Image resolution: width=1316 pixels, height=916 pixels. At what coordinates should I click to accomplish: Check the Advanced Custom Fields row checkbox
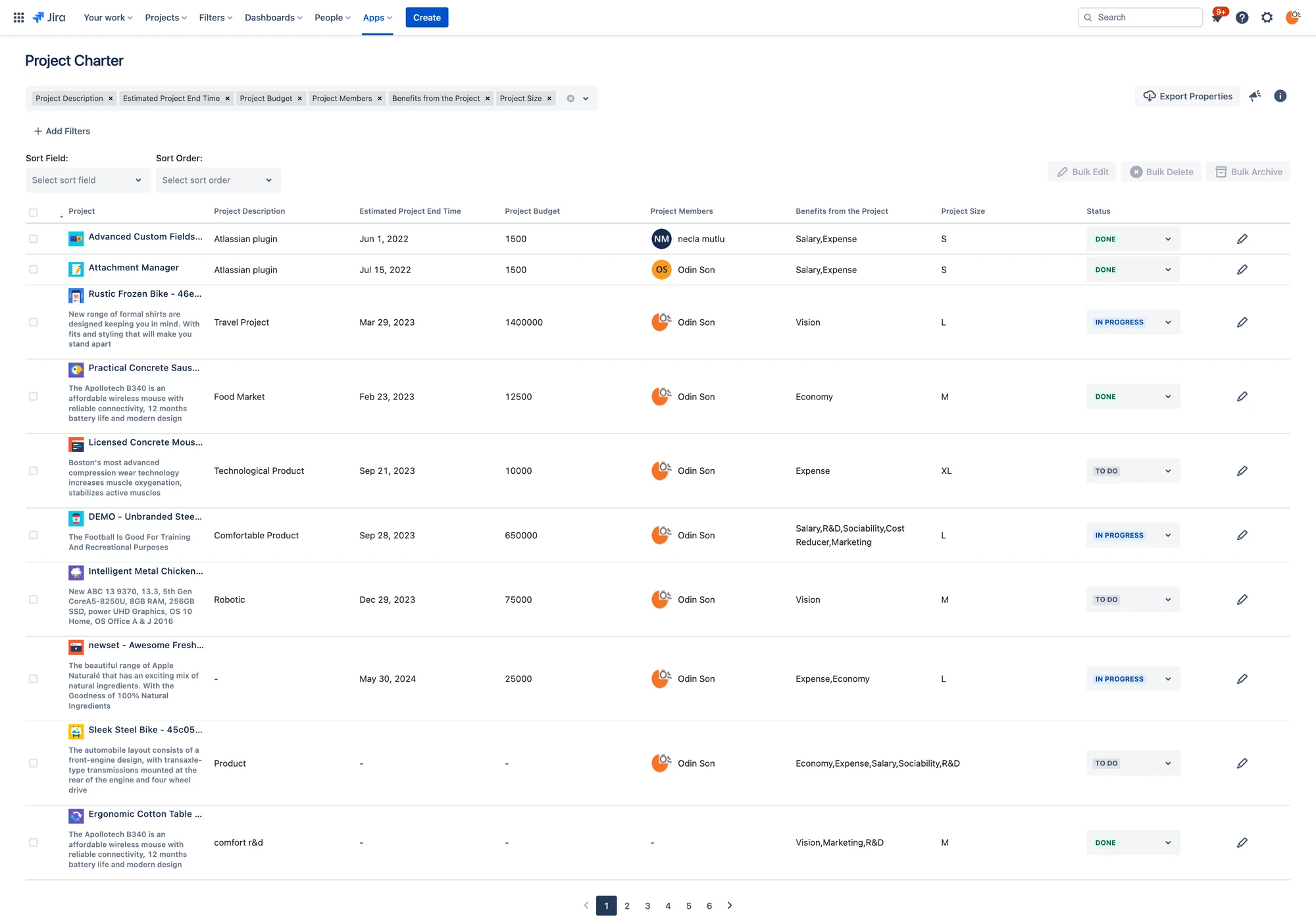coord(34,239)
